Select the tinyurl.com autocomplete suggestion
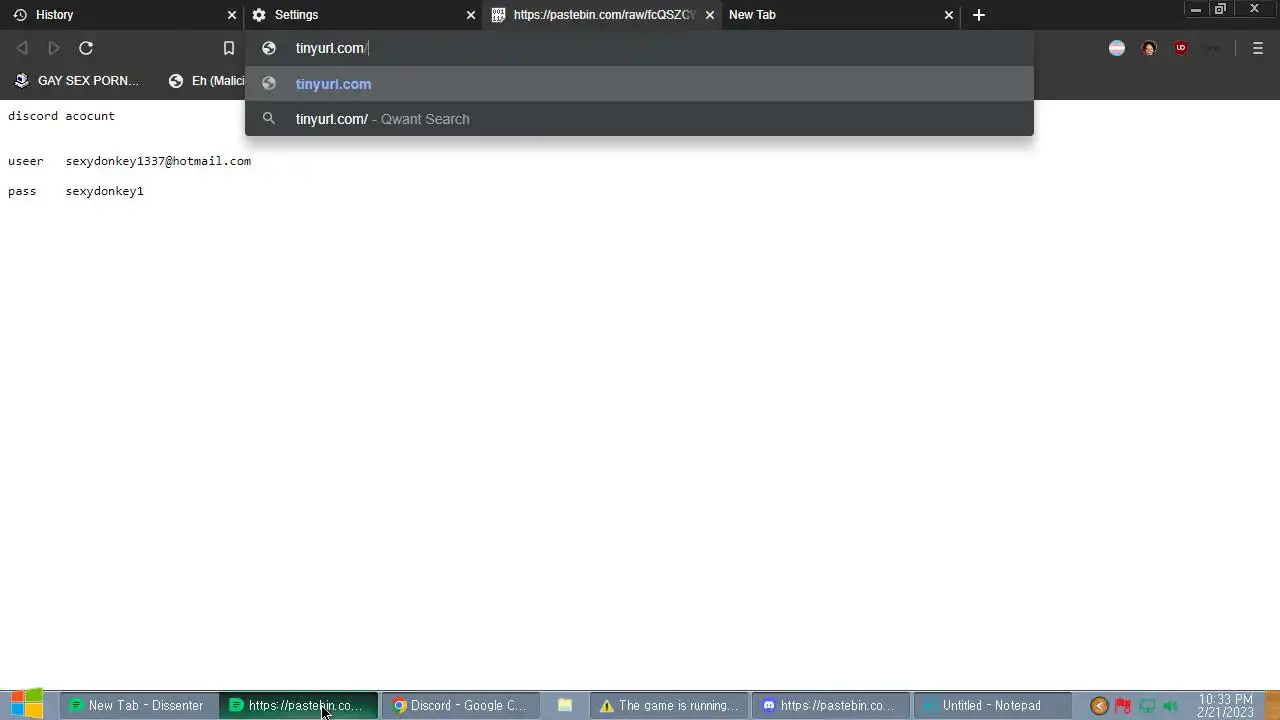 point(639,84)
